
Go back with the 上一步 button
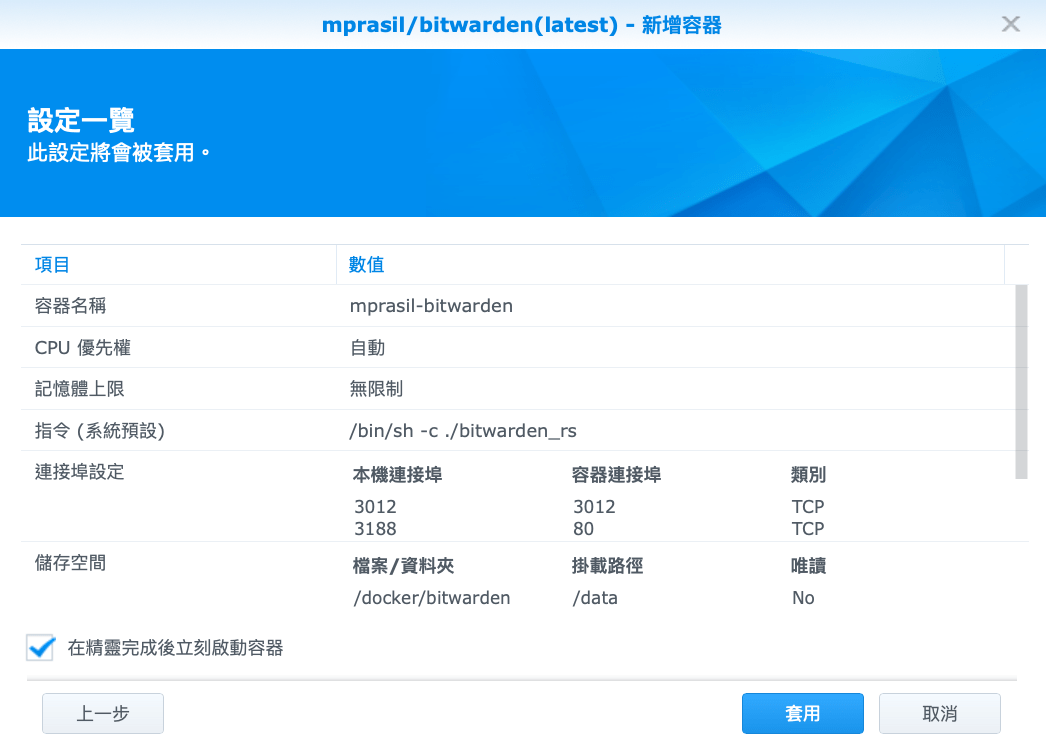[x=103, y=714]
